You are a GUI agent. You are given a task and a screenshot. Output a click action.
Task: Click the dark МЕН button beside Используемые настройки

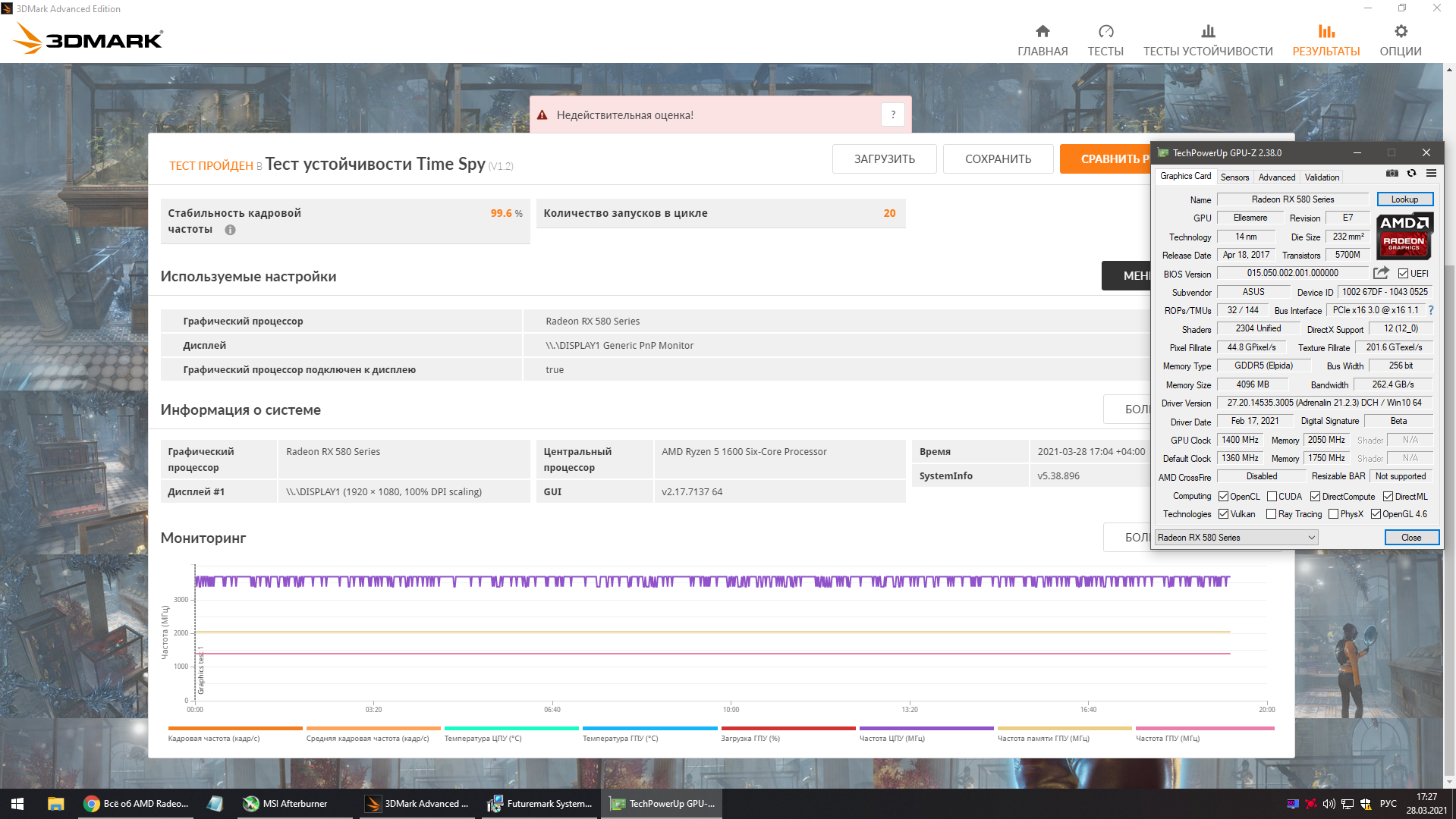(x=1126, y=276)
